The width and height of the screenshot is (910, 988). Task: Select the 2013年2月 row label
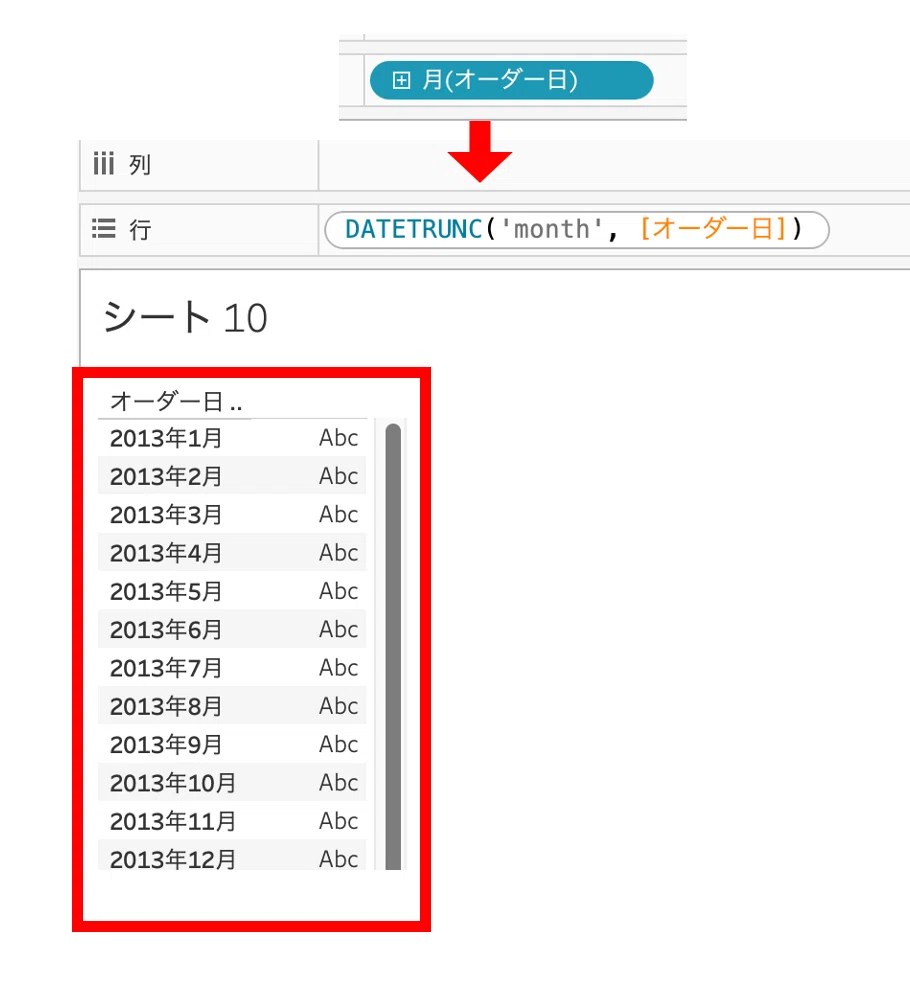pos(166,476)
